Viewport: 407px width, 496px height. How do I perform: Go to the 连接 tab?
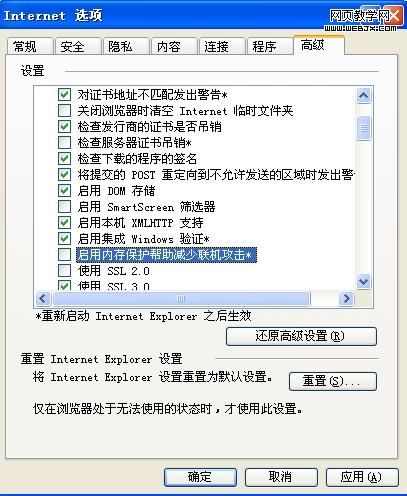221,46
